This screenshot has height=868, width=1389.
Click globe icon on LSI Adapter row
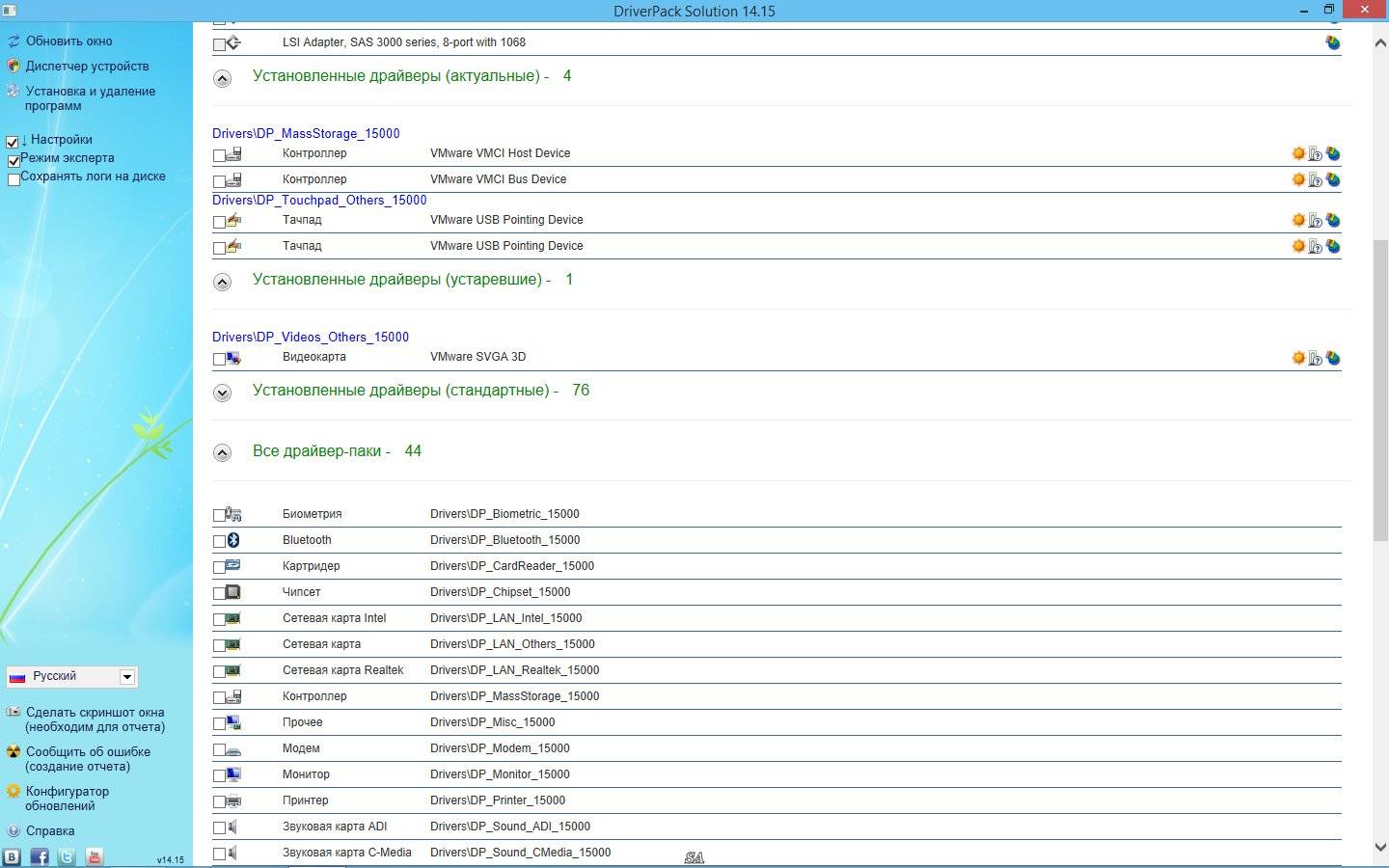[x=1332, y=42]
